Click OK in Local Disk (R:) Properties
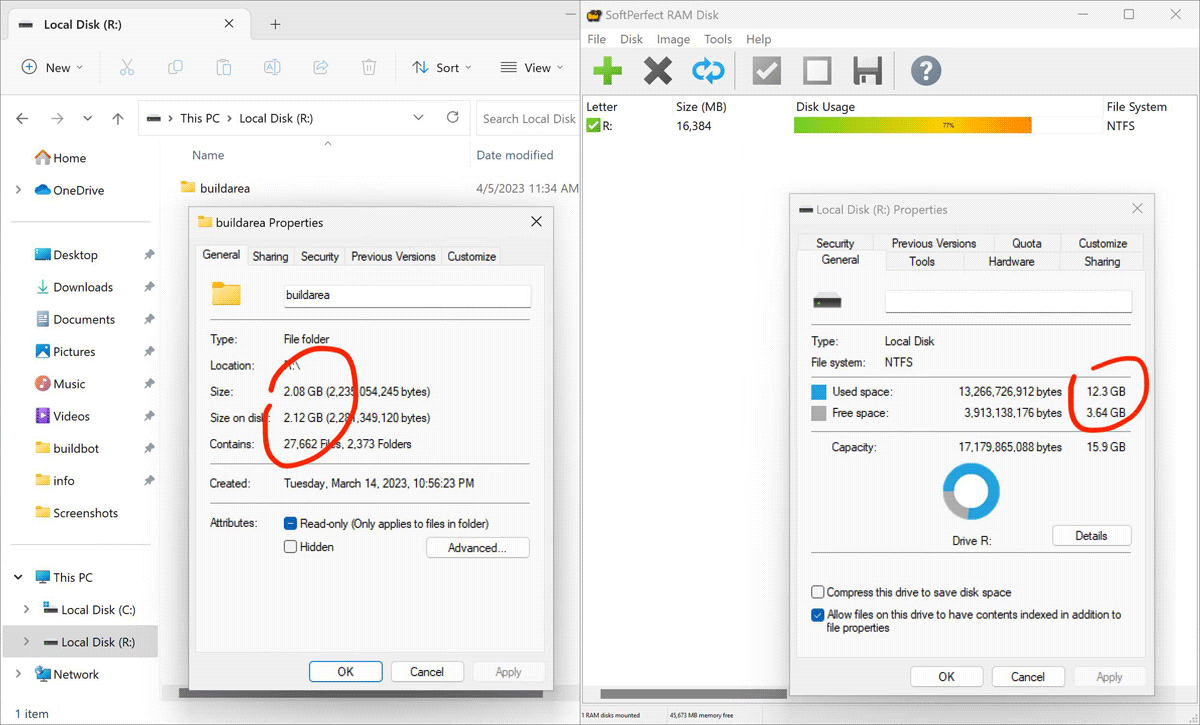This screenshot has height=725, width=1200. click(946, 677)
